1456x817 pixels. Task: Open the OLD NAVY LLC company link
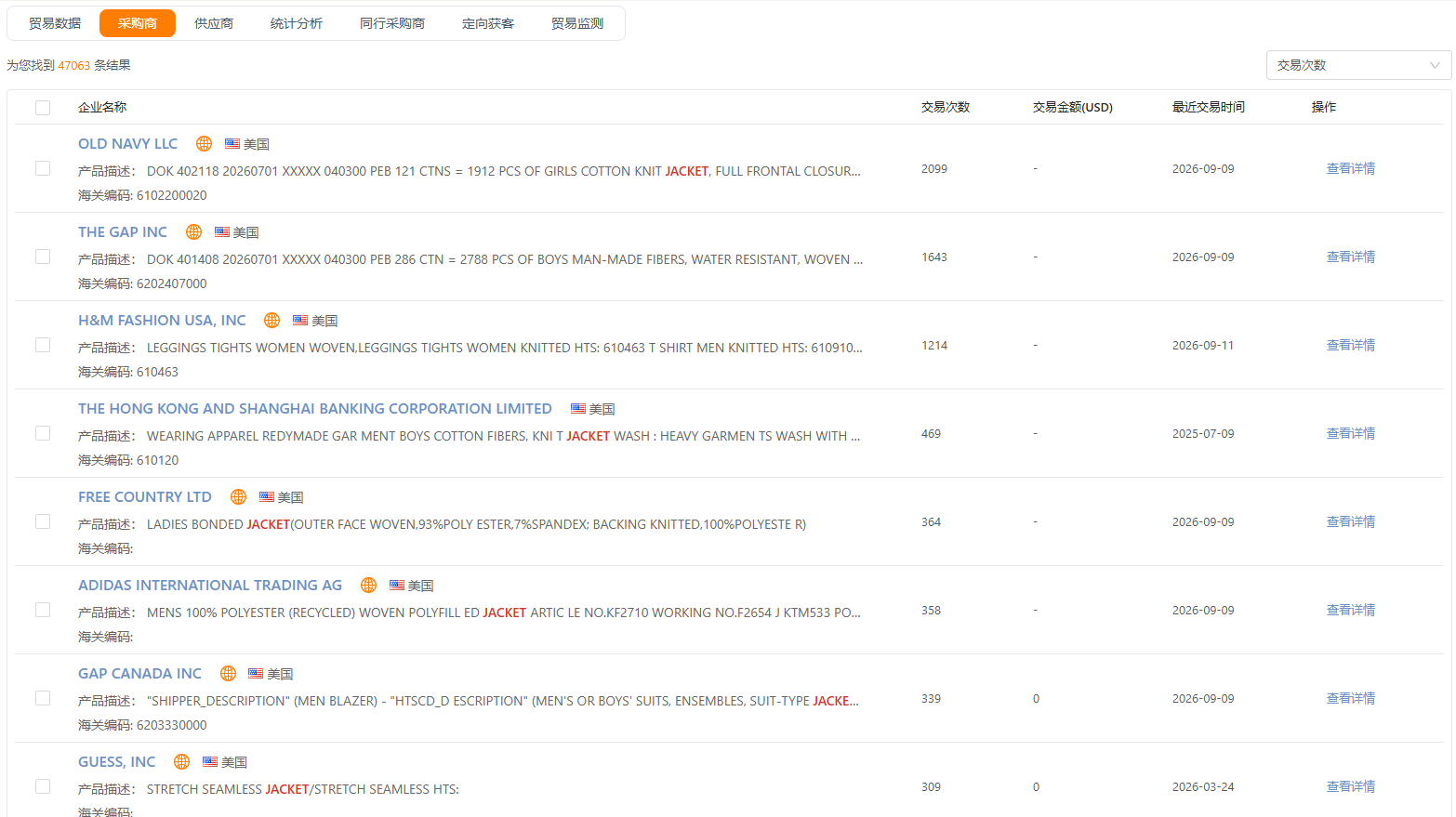[x=127, y=143]
